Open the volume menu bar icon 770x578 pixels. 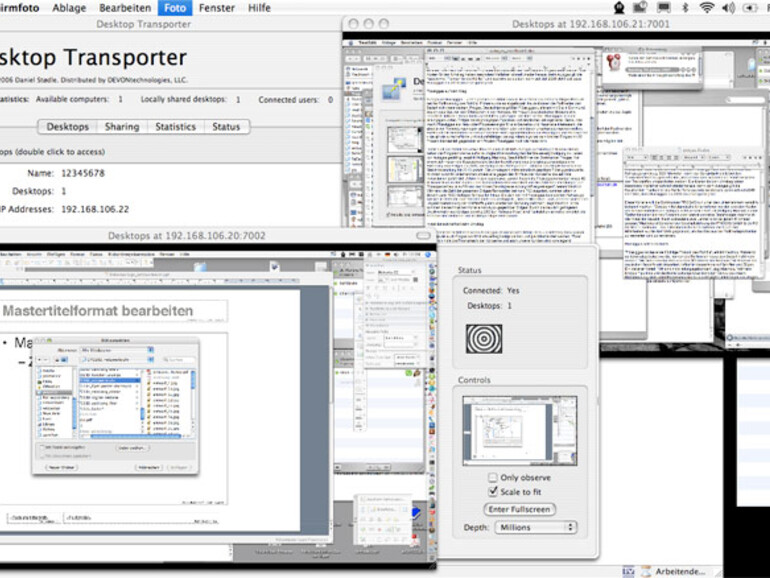(x=728, y=7)
